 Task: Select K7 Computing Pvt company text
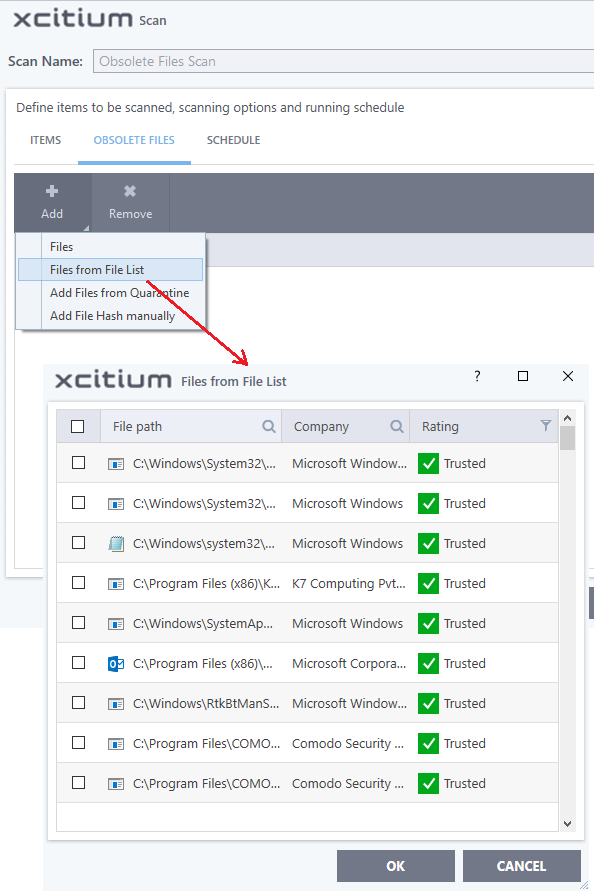coord(349,584)
